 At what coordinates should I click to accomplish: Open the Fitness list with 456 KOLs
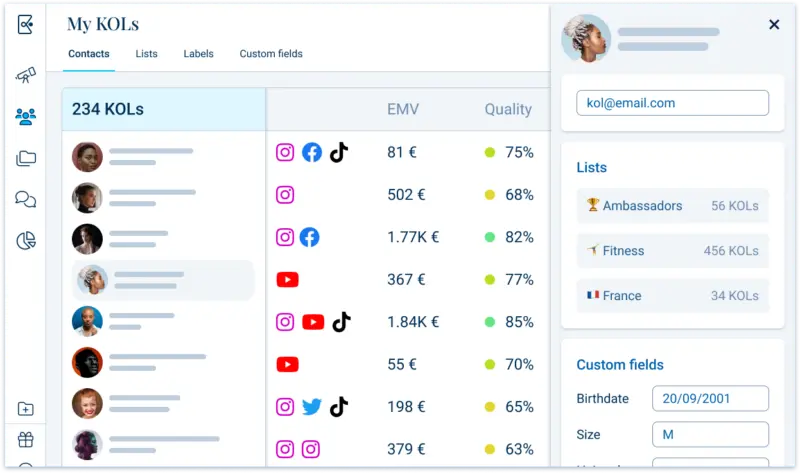(x=672, y=251)
